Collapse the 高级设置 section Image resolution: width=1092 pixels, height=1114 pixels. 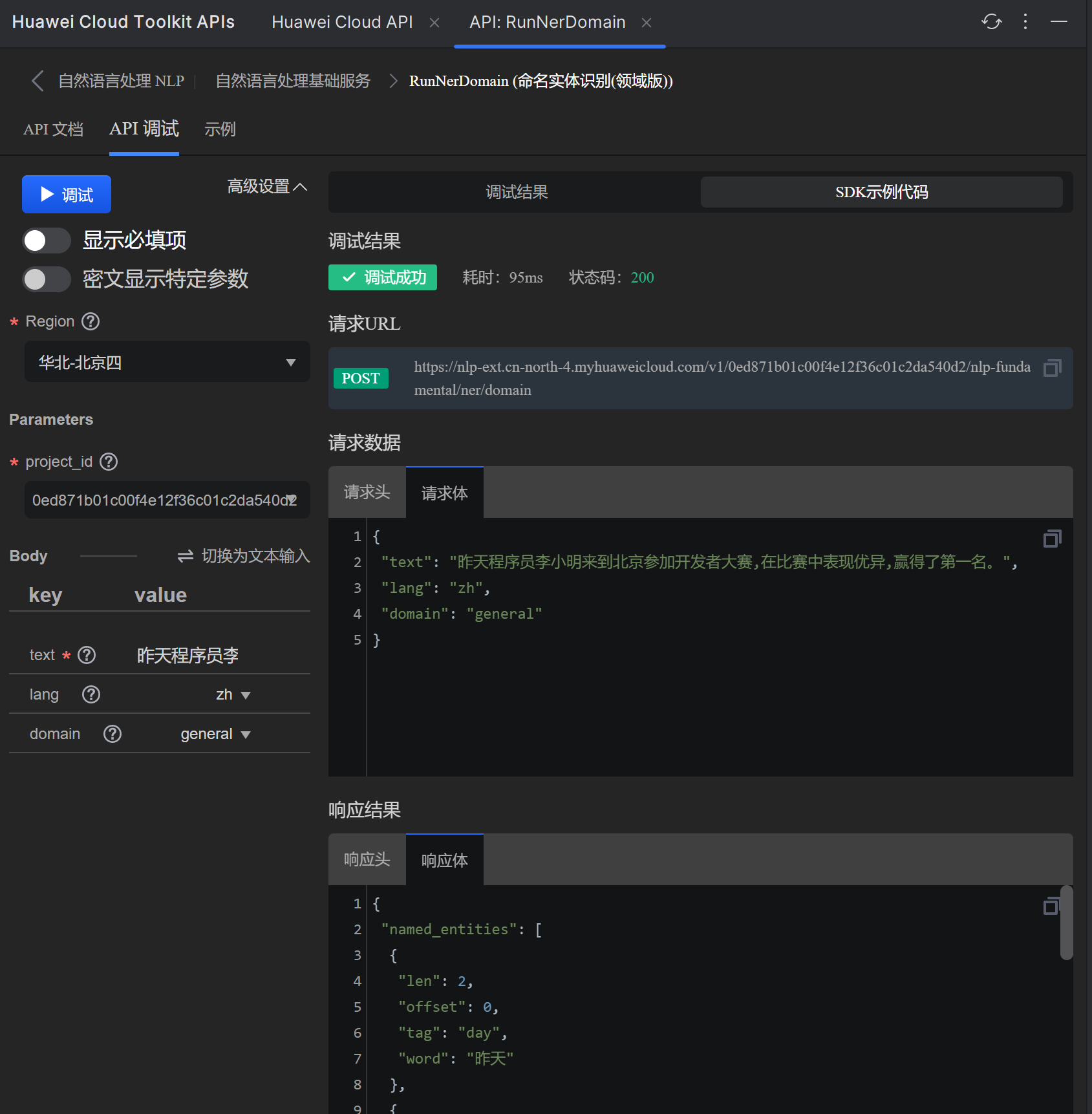(267, 187)
